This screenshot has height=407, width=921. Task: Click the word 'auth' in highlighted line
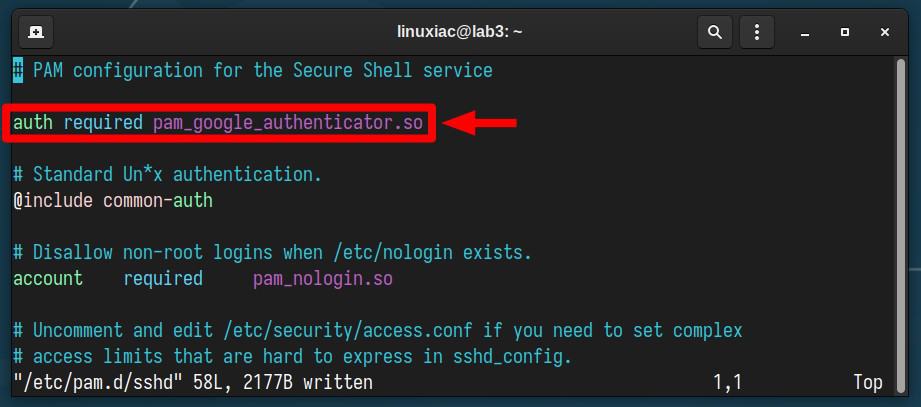[x=33, y=123]
